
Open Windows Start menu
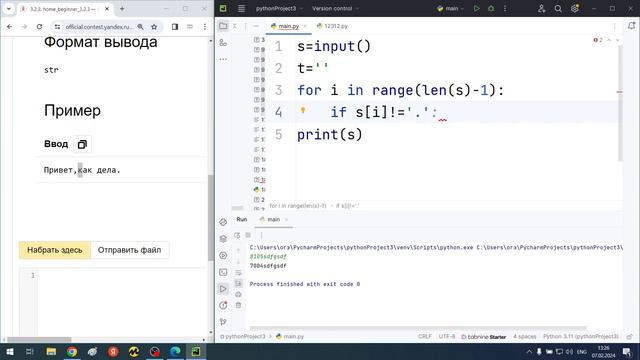pos(9,351)
